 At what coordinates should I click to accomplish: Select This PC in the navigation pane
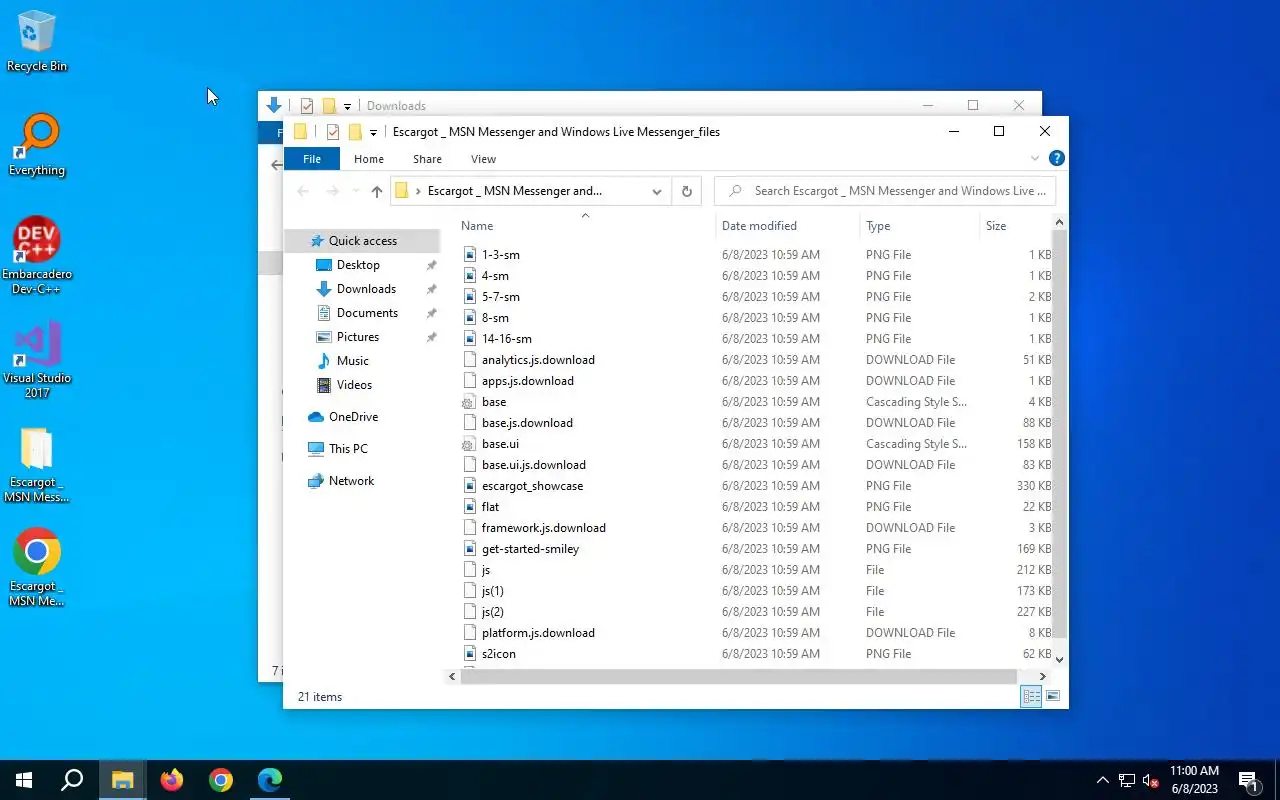point(348,449)
